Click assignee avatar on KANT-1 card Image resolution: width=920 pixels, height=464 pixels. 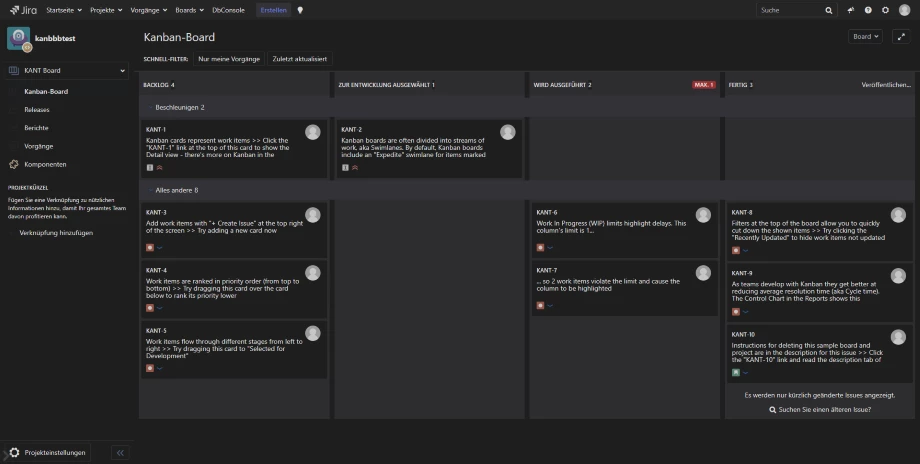[313, 132]
